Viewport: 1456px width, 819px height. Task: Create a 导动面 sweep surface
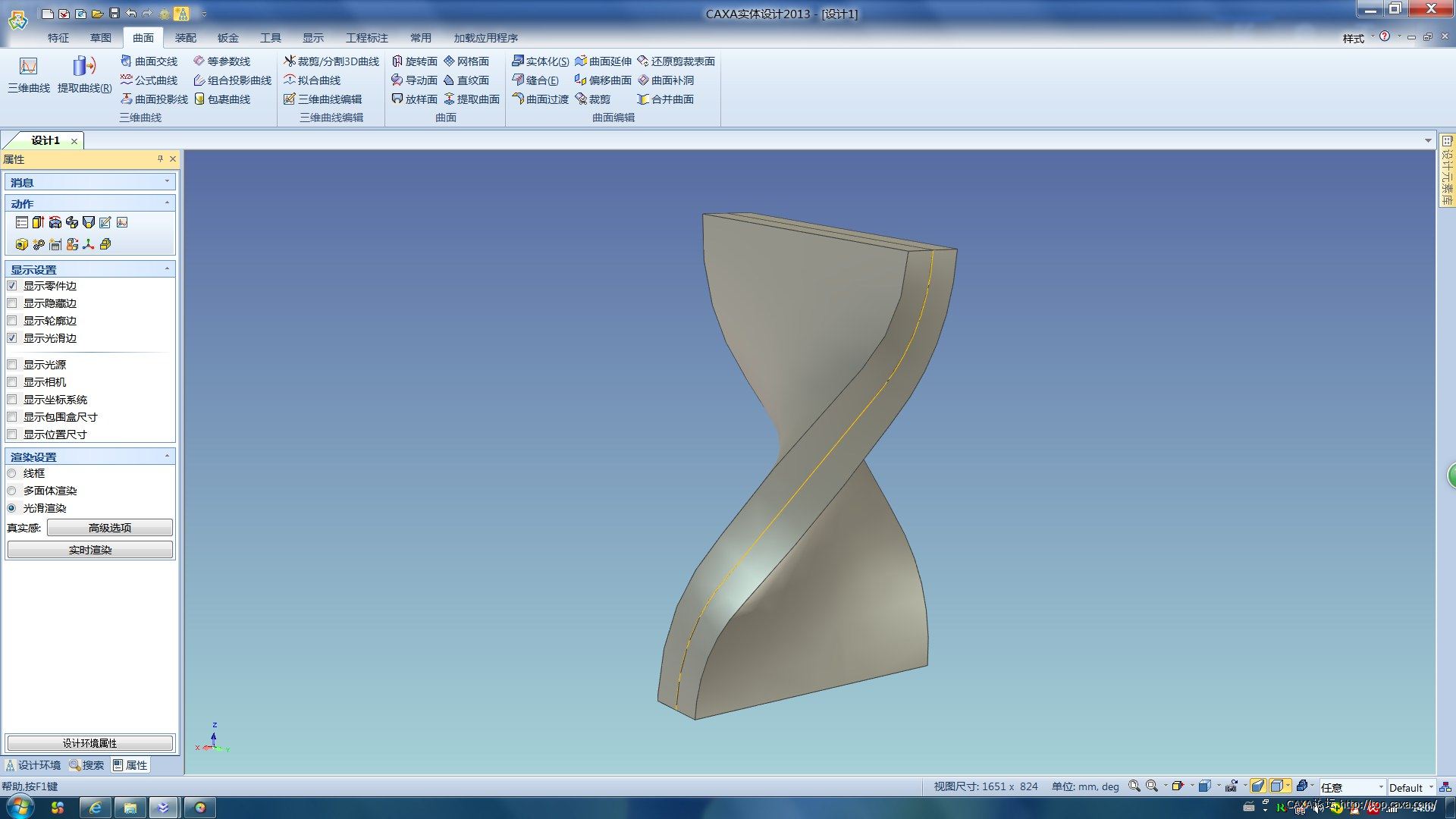(x=414, y=80)
